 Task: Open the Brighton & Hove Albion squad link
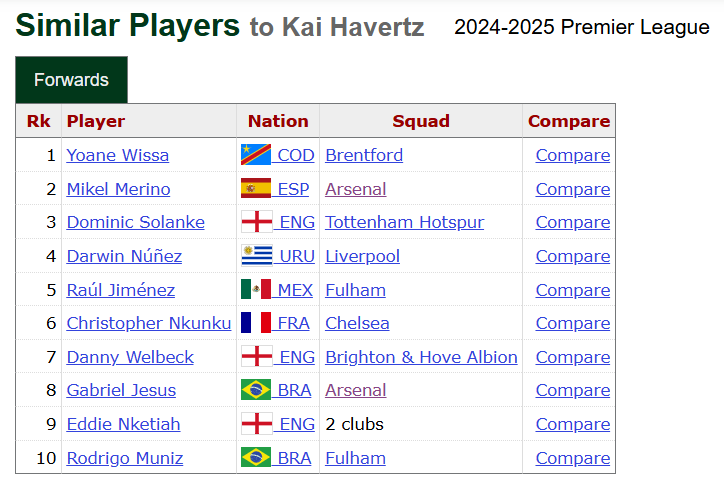[x=421, y=357]
